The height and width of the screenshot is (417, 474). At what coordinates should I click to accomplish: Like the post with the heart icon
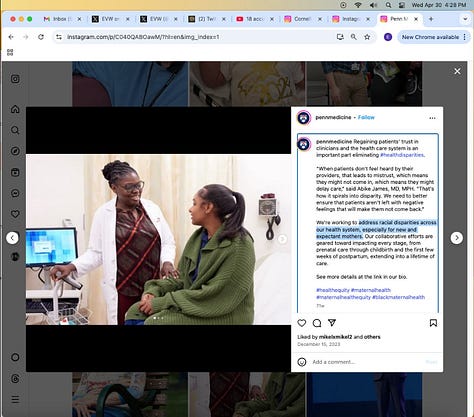pos(302,323)
